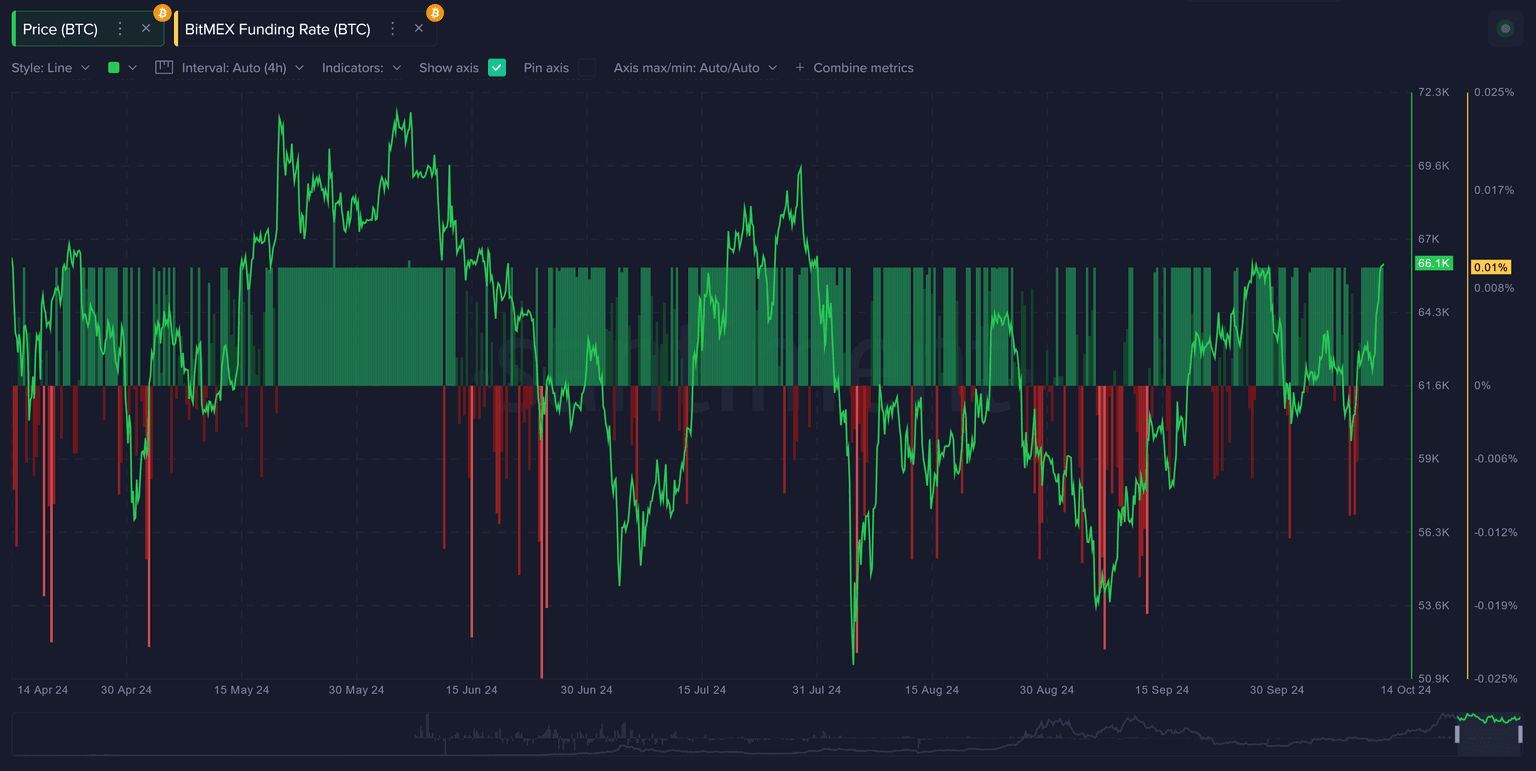Click the green circular status button top-right

coord(1505,29)
